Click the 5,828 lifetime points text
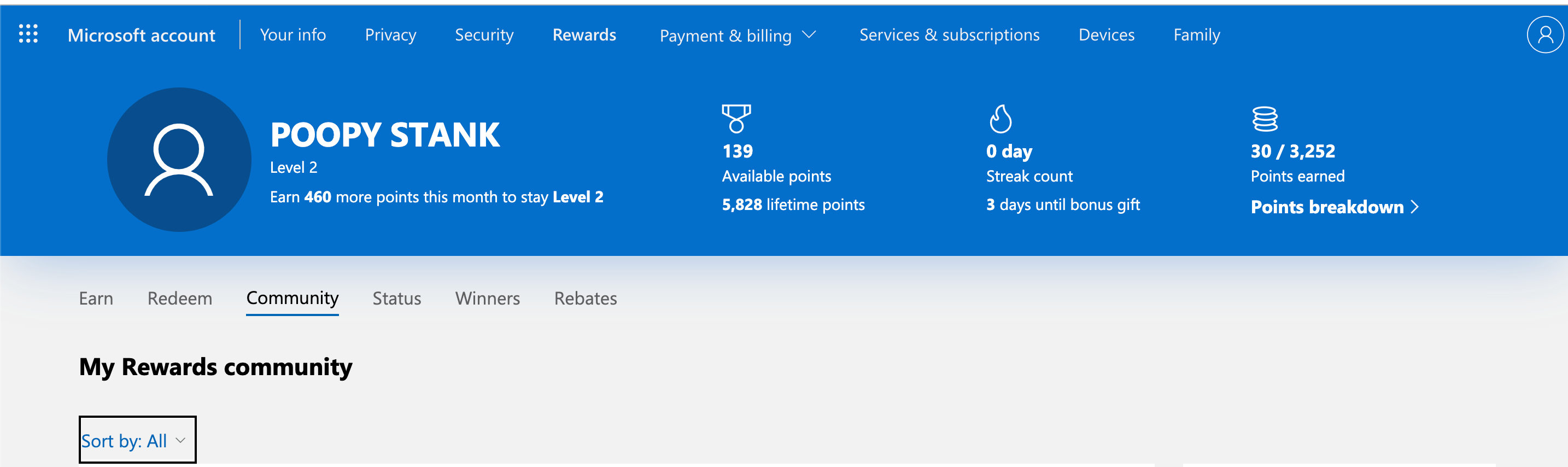 793,205
